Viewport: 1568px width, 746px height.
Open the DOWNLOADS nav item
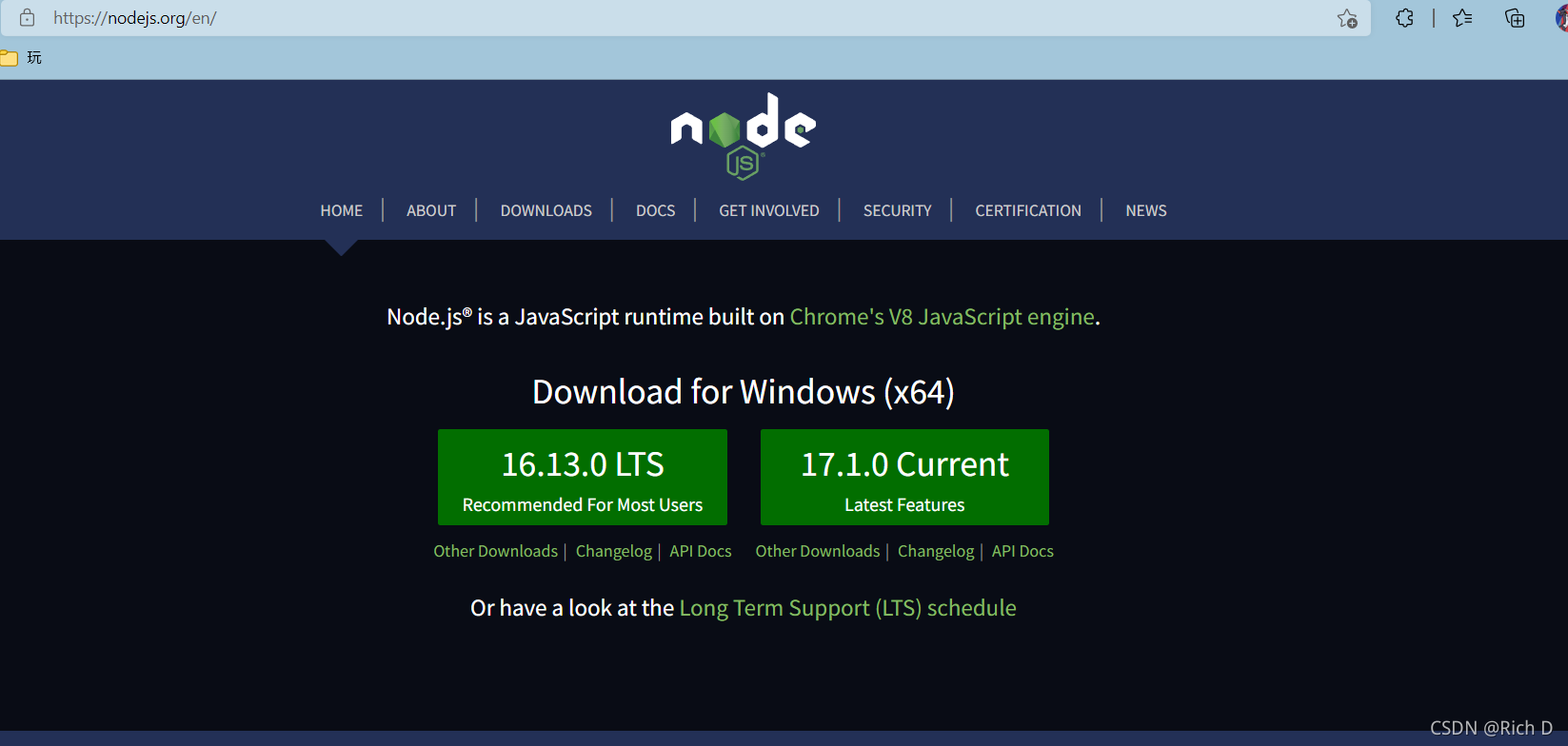tap(546, 210)
